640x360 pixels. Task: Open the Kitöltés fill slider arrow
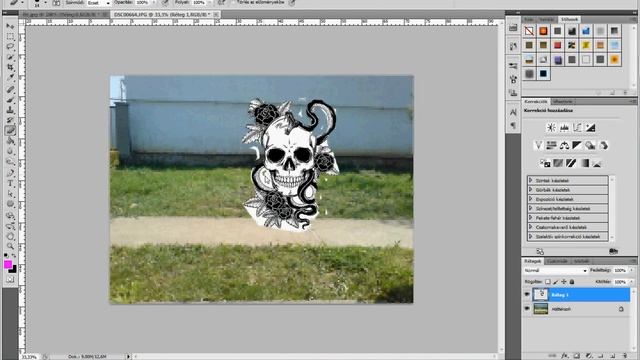631,282
